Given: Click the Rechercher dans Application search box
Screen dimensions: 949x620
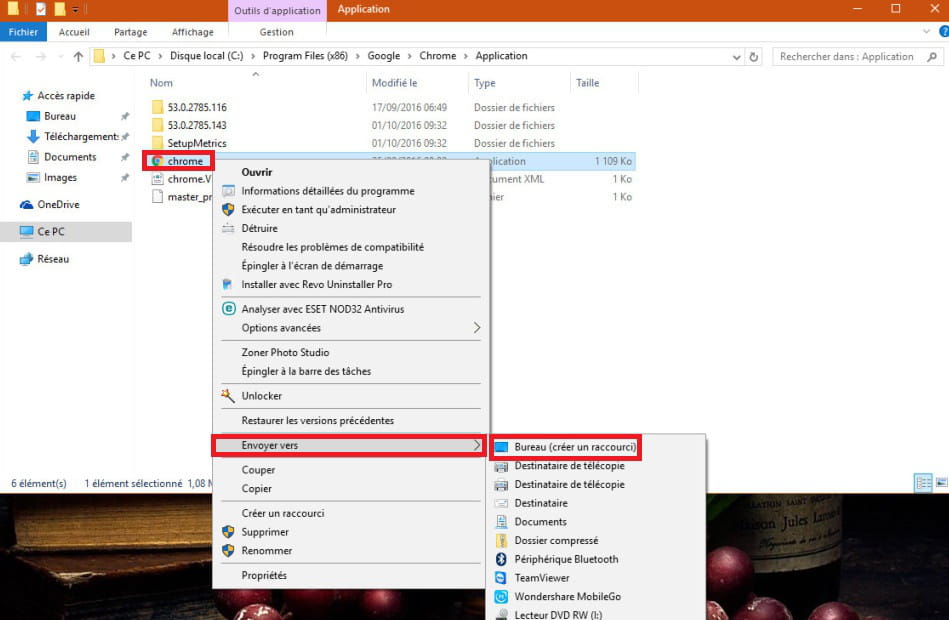Looking at the screenshot, I should (x=852, y=57).
